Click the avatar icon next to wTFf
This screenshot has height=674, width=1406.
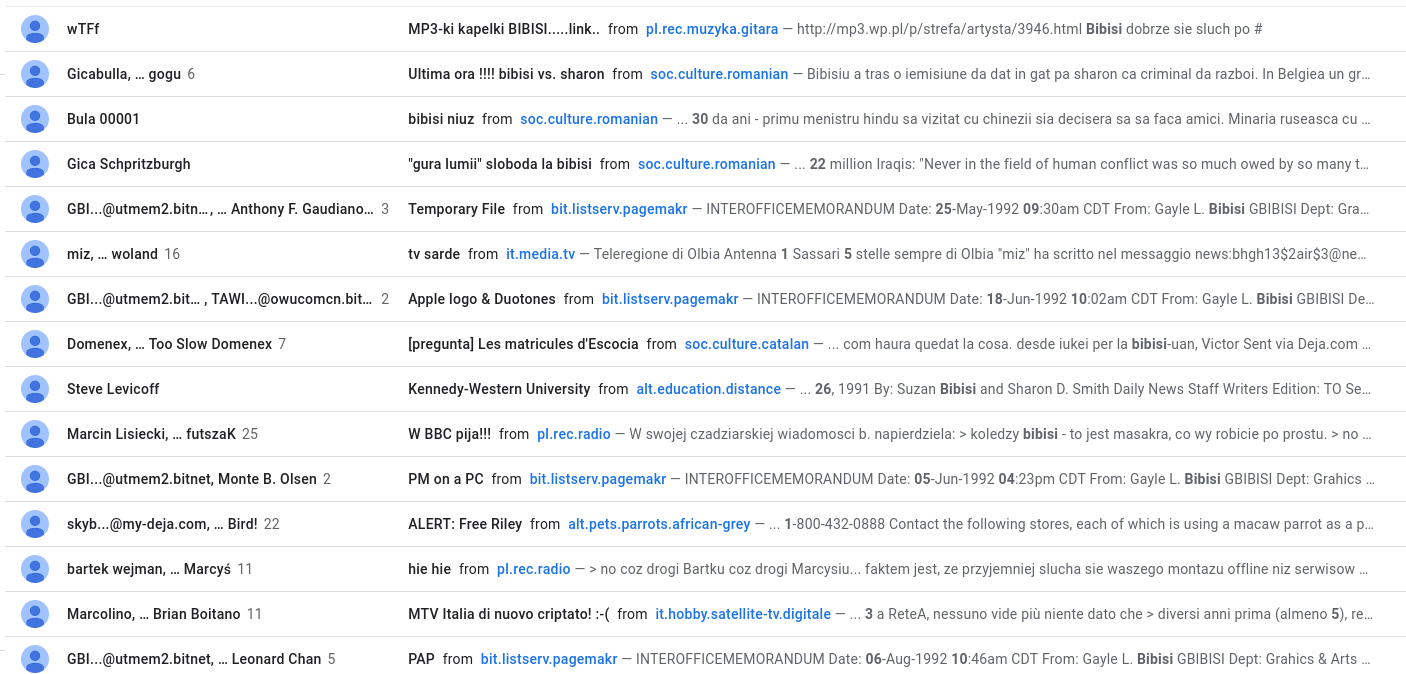pos(35,29)
